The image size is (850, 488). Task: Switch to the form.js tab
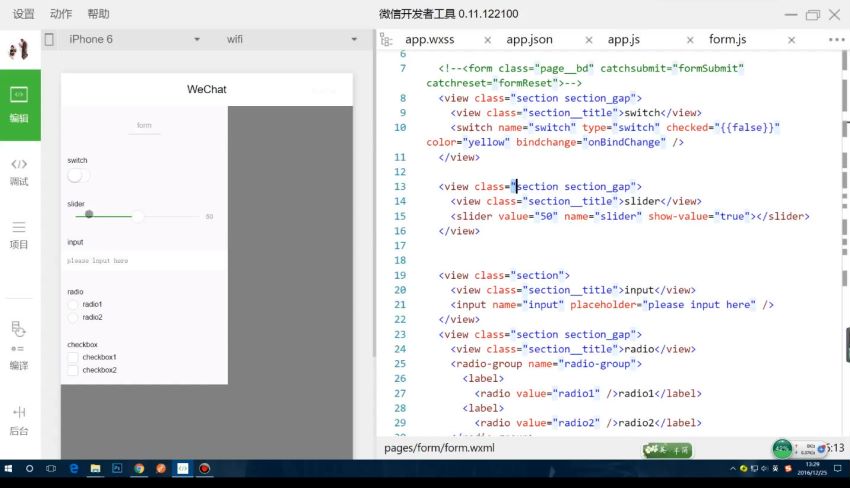727,40
